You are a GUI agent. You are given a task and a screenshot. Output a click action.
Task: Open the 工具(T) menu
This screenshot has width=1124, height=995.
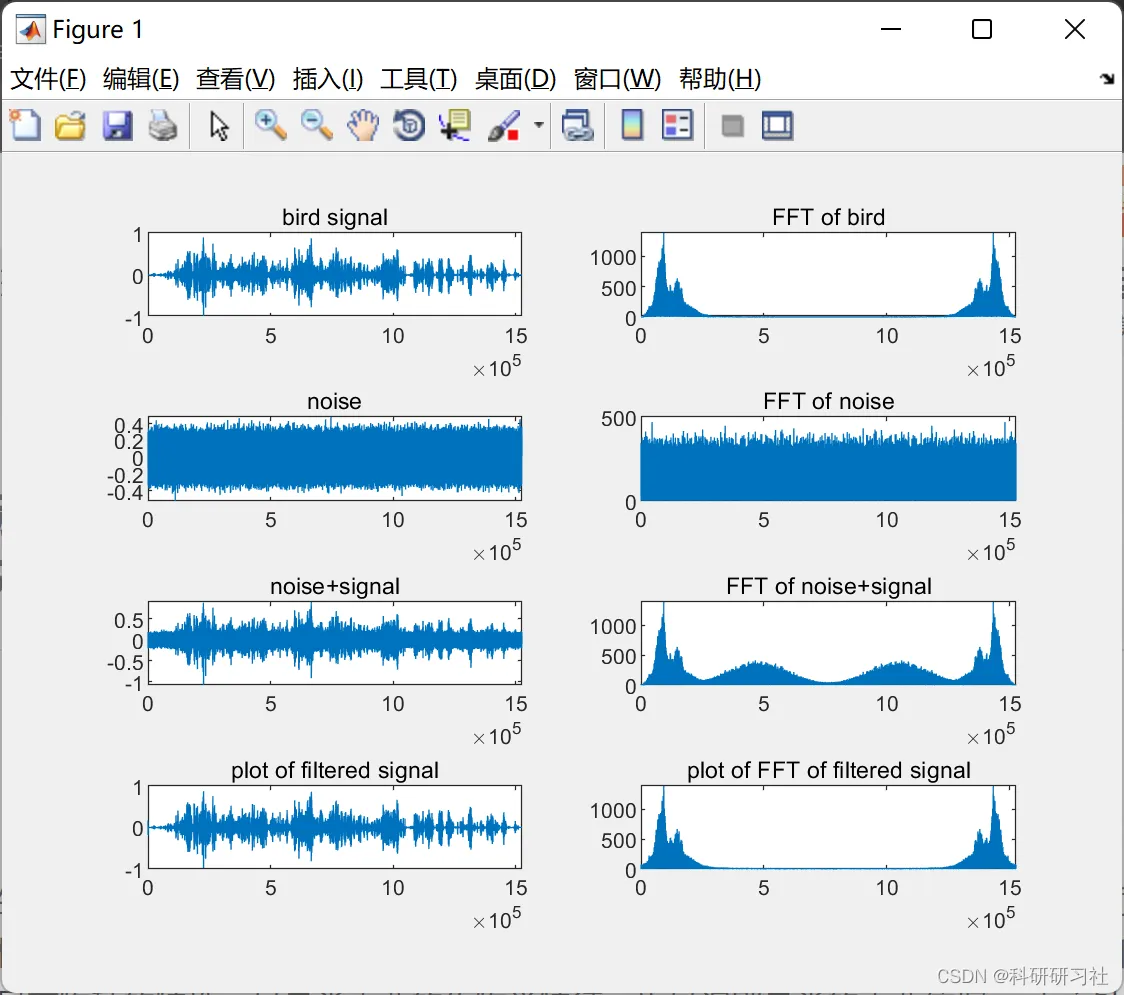(419, 79)
